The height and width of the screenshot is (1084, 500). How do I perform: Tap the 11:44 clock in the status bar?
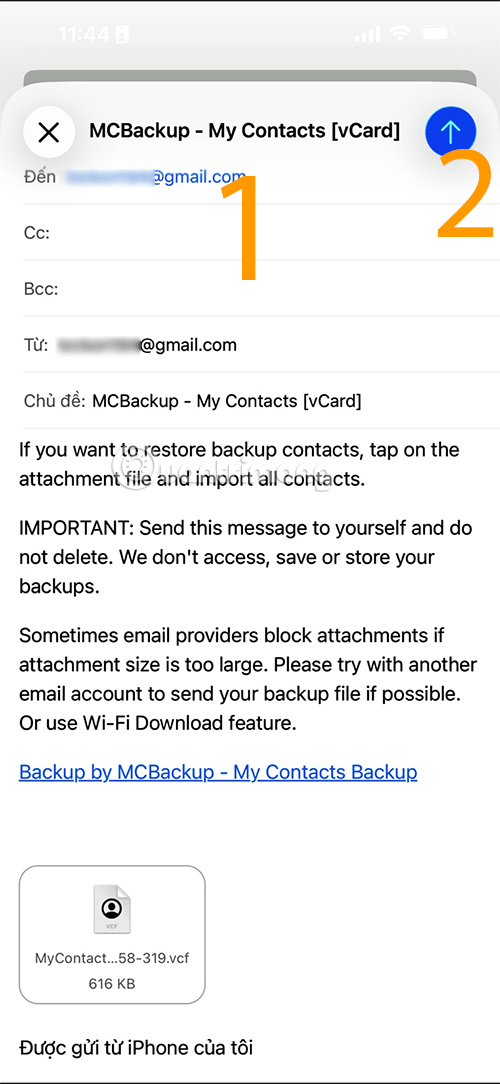pos(83,35)
